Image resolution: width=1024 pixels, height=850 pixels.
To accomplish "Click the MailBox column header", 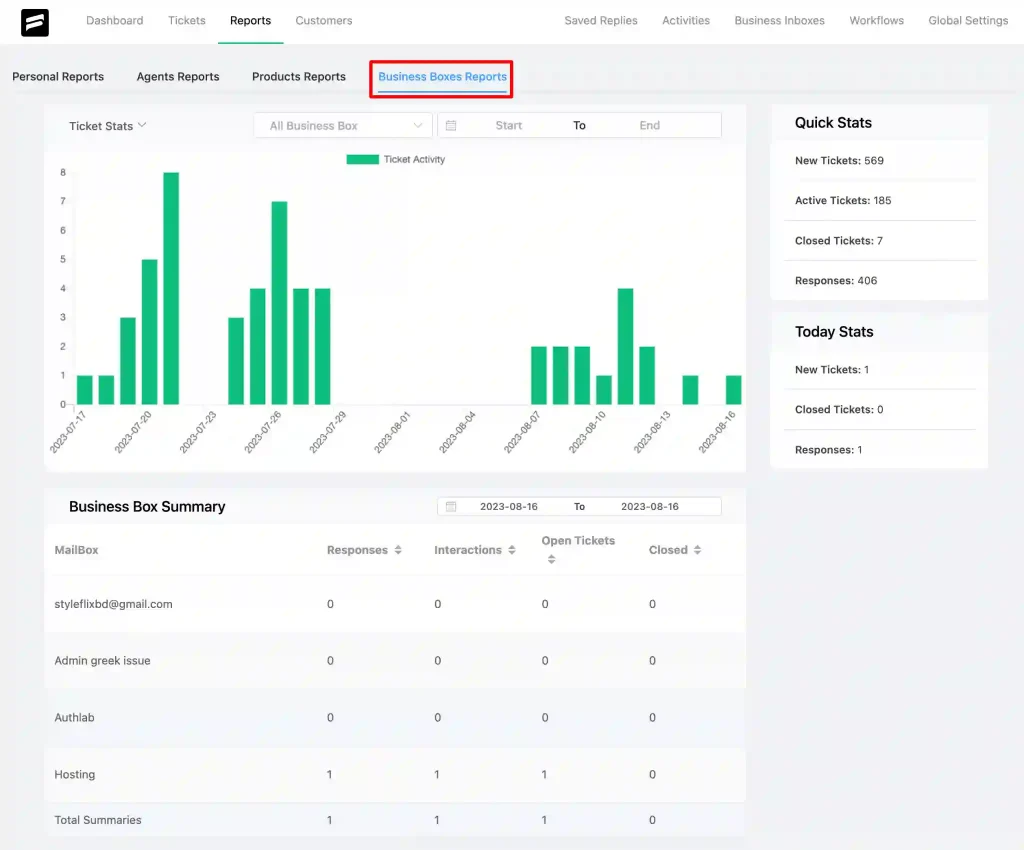I will (76, 550).
